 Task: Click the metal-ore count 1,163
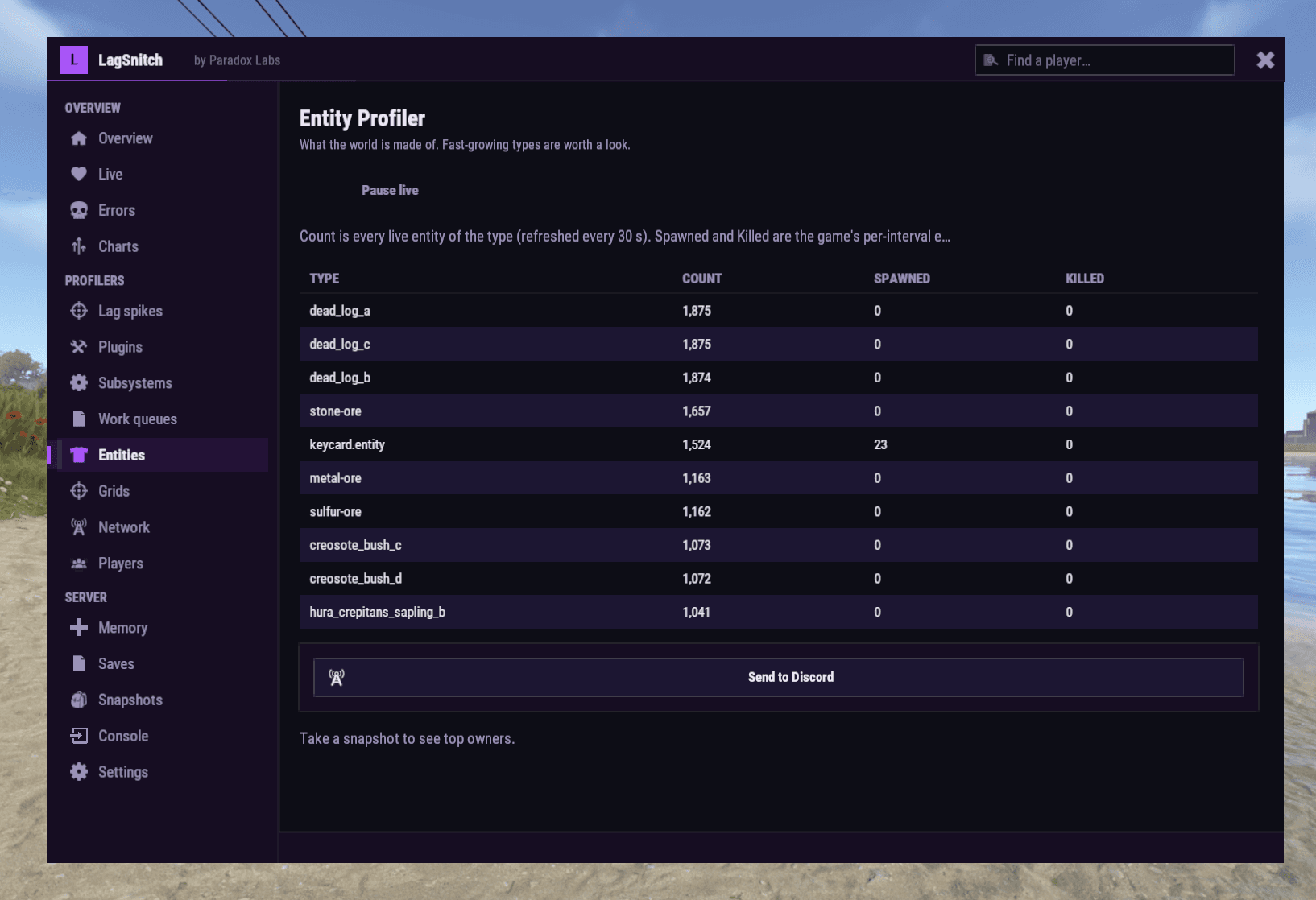[697, 478]
